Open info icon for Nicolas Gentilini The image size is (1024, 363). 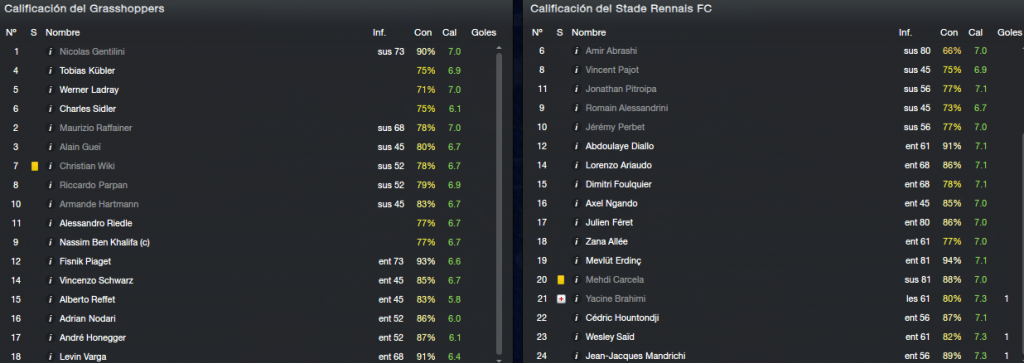point(50,52)
